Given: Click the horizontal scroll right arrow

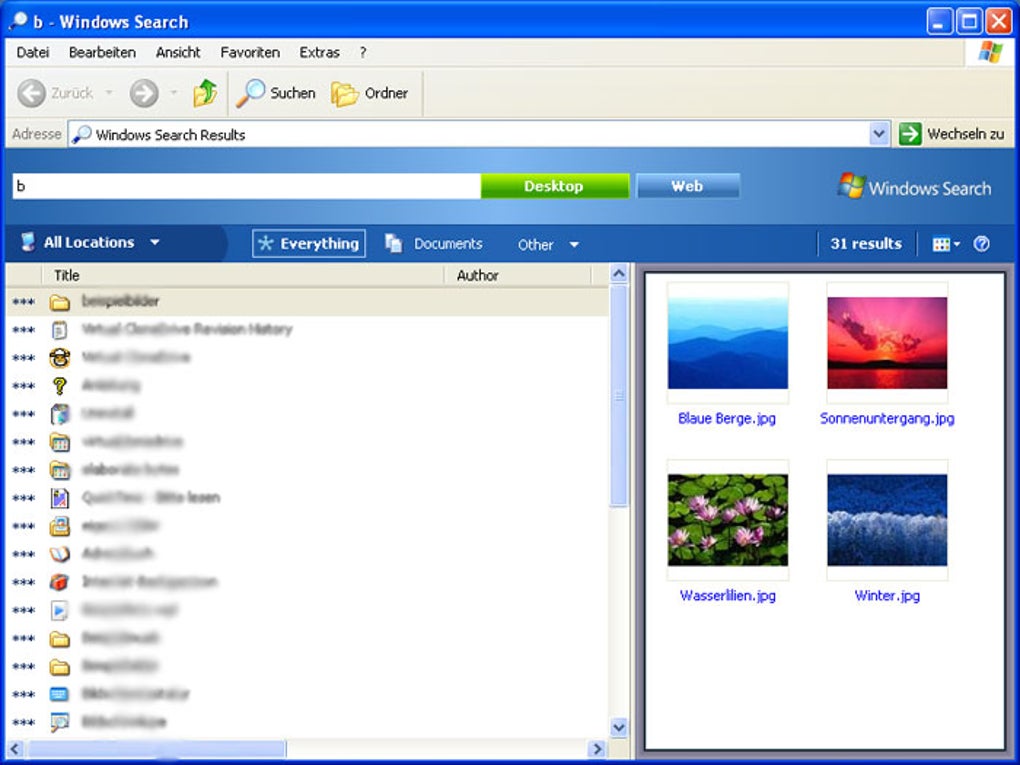Looking at the screenshot, I should tap(596, 749).
